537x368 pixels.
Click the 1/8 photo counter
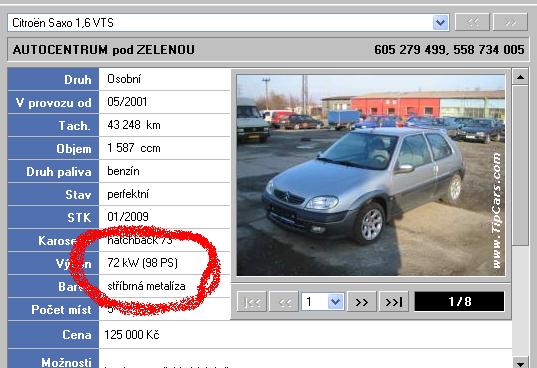tap(459, 302)
